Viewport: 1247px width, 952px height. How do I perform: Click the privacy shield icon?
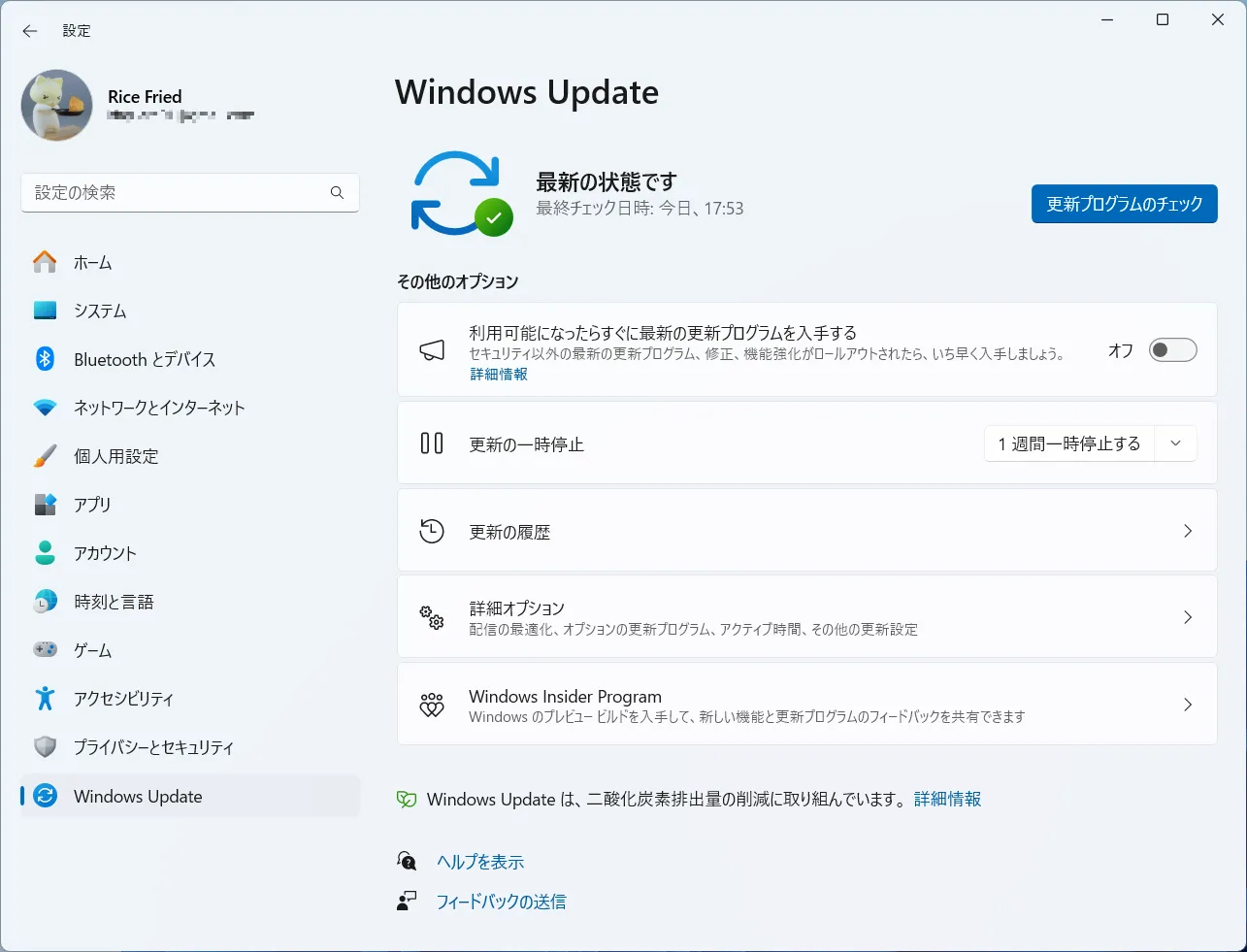(45, 747)
